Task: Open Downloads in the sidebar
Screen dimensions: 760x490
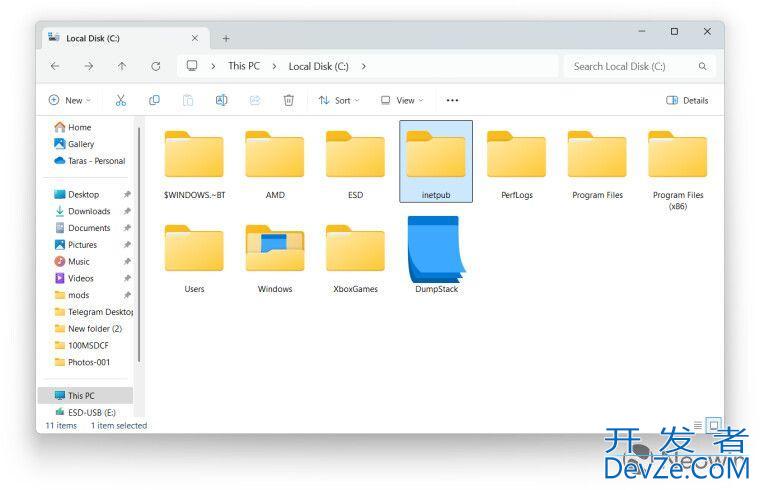Action: point(89,211)
